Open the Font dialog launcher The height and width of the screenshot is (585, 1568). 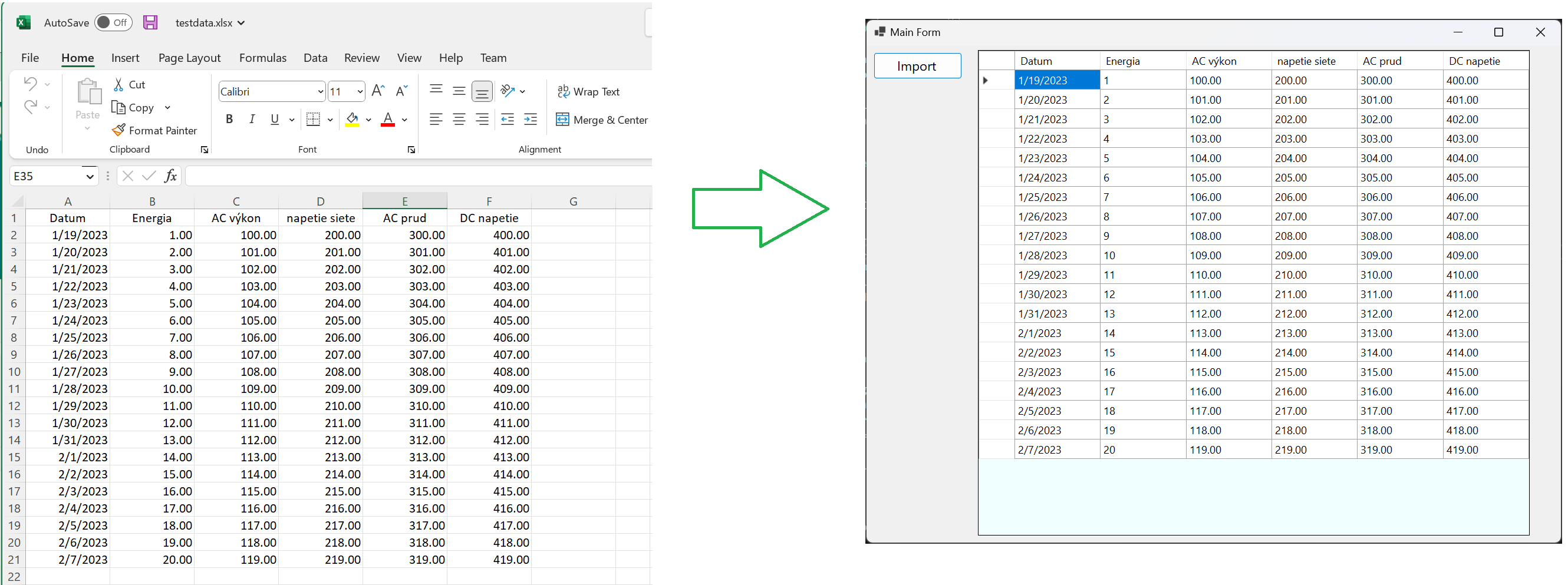(411, 150)
